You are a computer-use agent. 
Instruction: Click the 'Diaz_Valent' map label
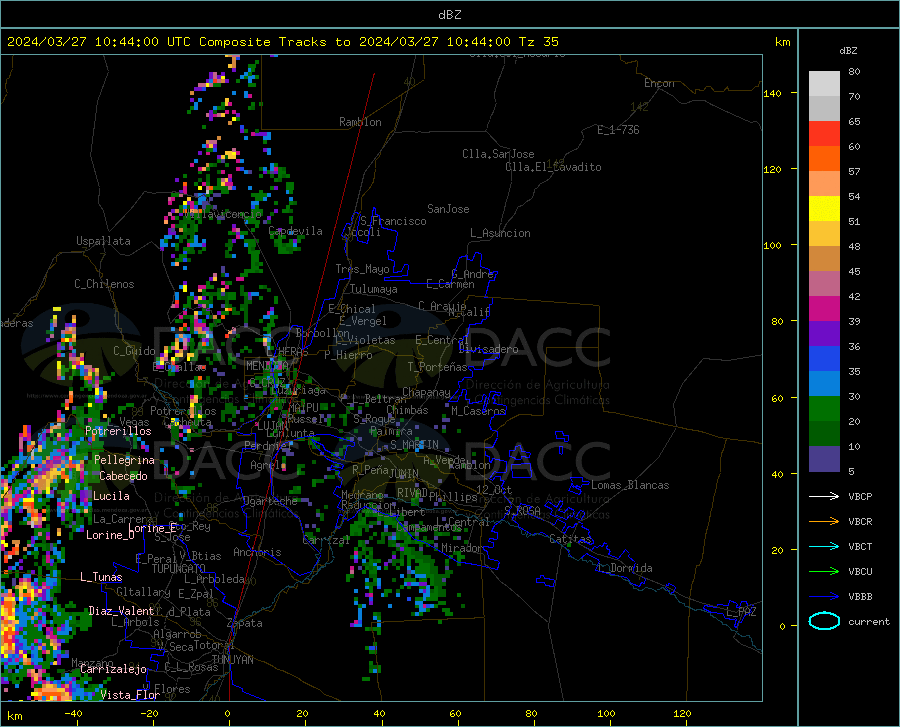coord(121,611)
